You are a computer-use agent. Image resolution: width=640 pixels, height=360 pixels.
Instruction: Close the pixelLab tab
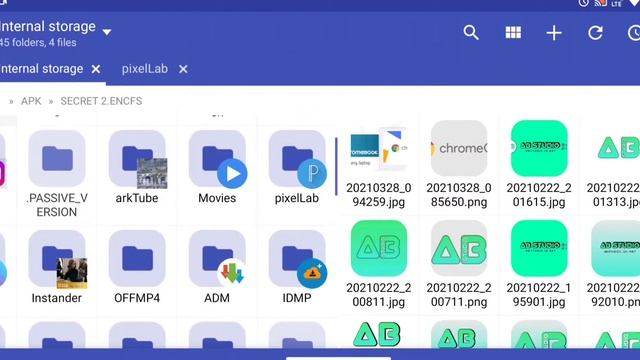[183, 69]
